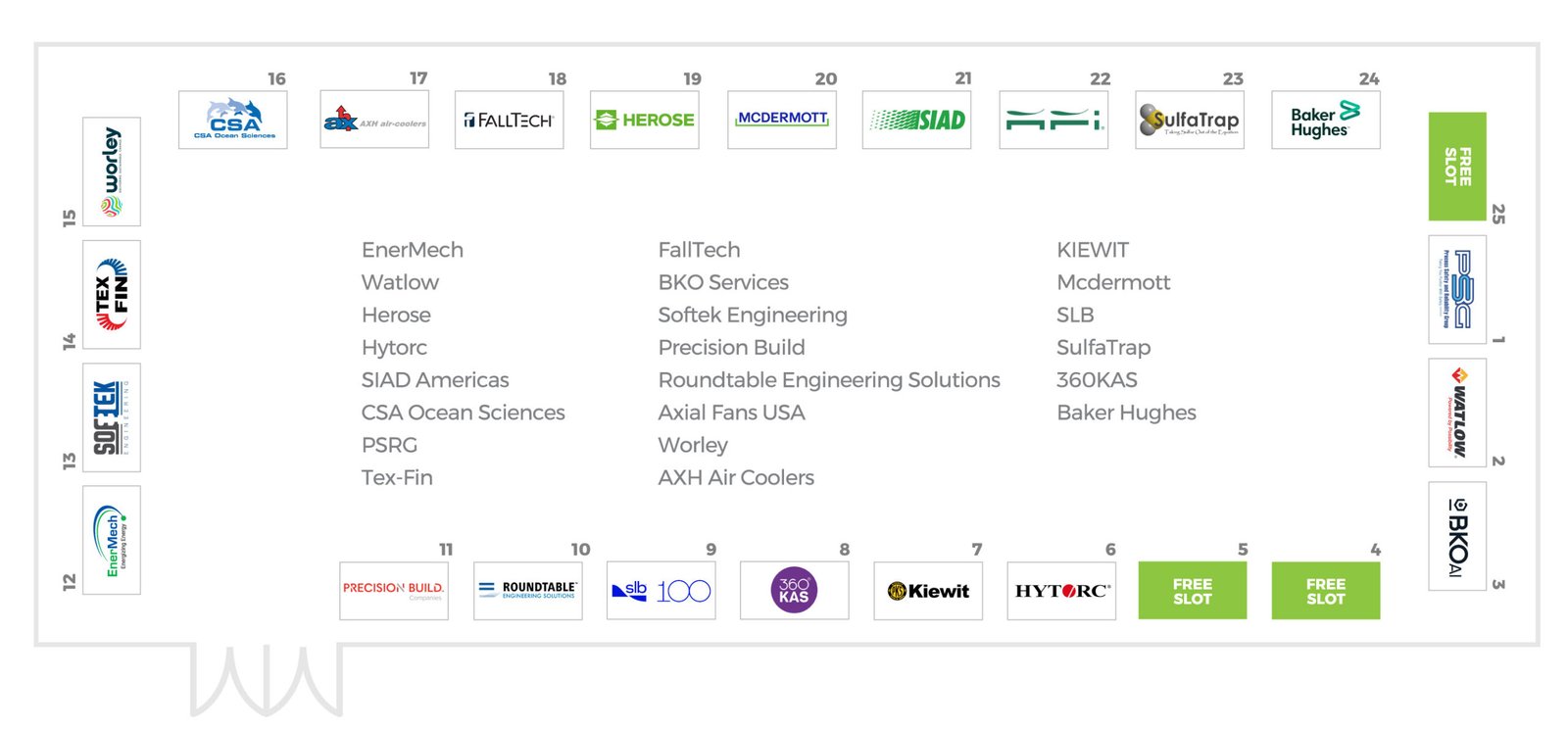Select the AXH air-coolers logo at booth 17
The width and height of the screenshot is (1568, 731).
tap(374, 120)
